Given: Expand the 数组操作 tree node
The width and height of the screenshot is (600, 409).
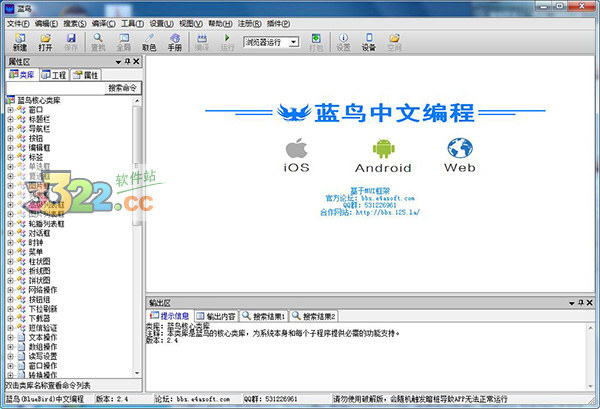Looking at the screenshot, I should coord(10,347).
